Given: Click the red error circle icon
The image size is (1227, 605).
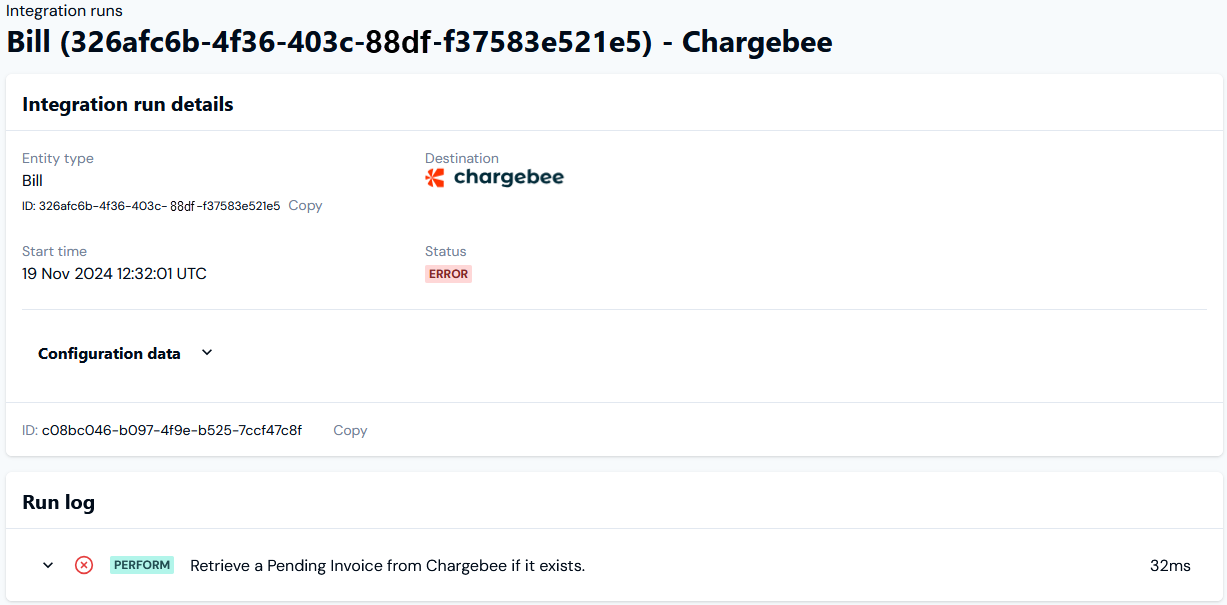Looking at the screenshot, I should [x=84, y=565].
